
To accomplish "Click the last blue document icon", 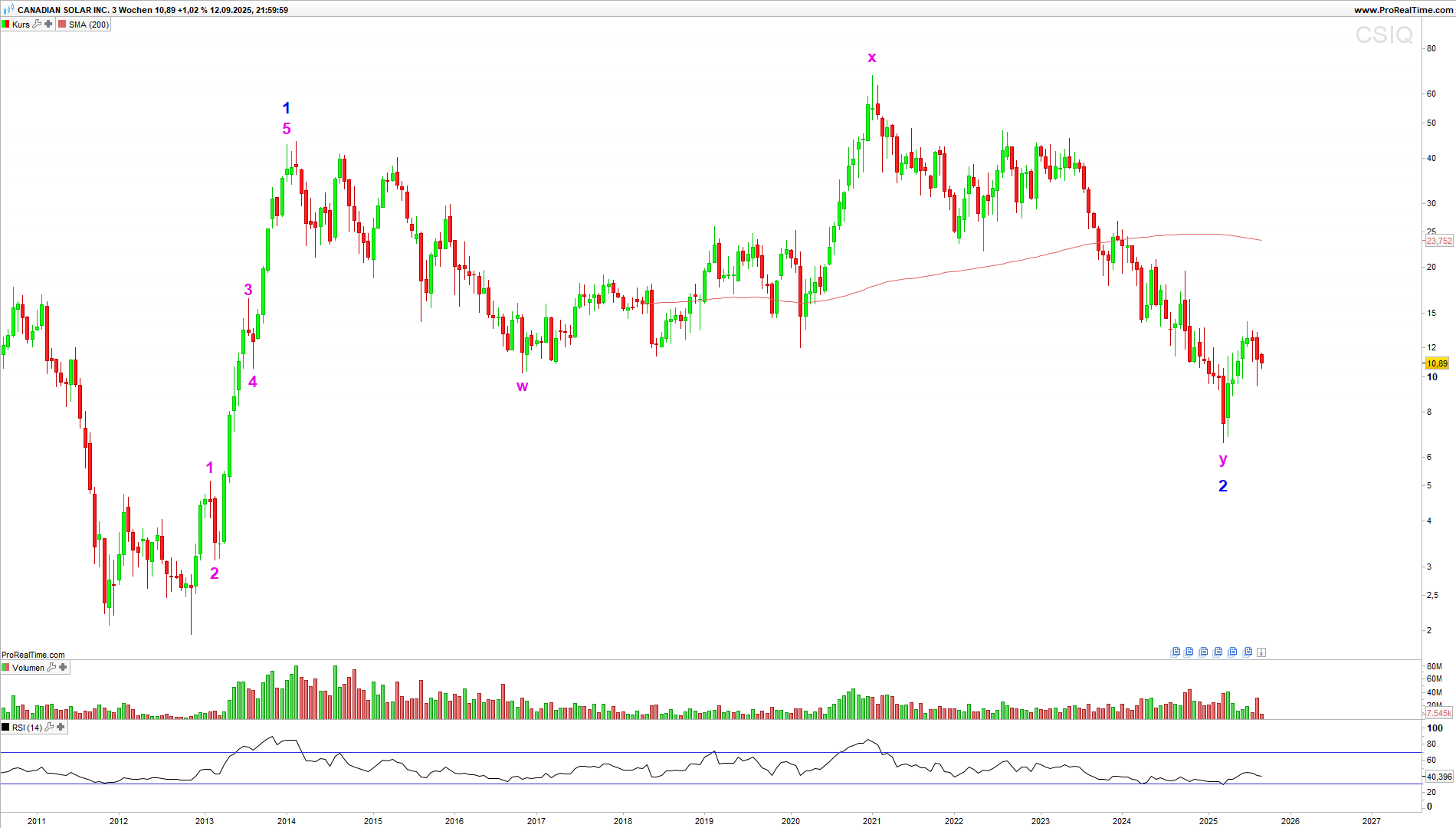I will tap(1248, 652).
